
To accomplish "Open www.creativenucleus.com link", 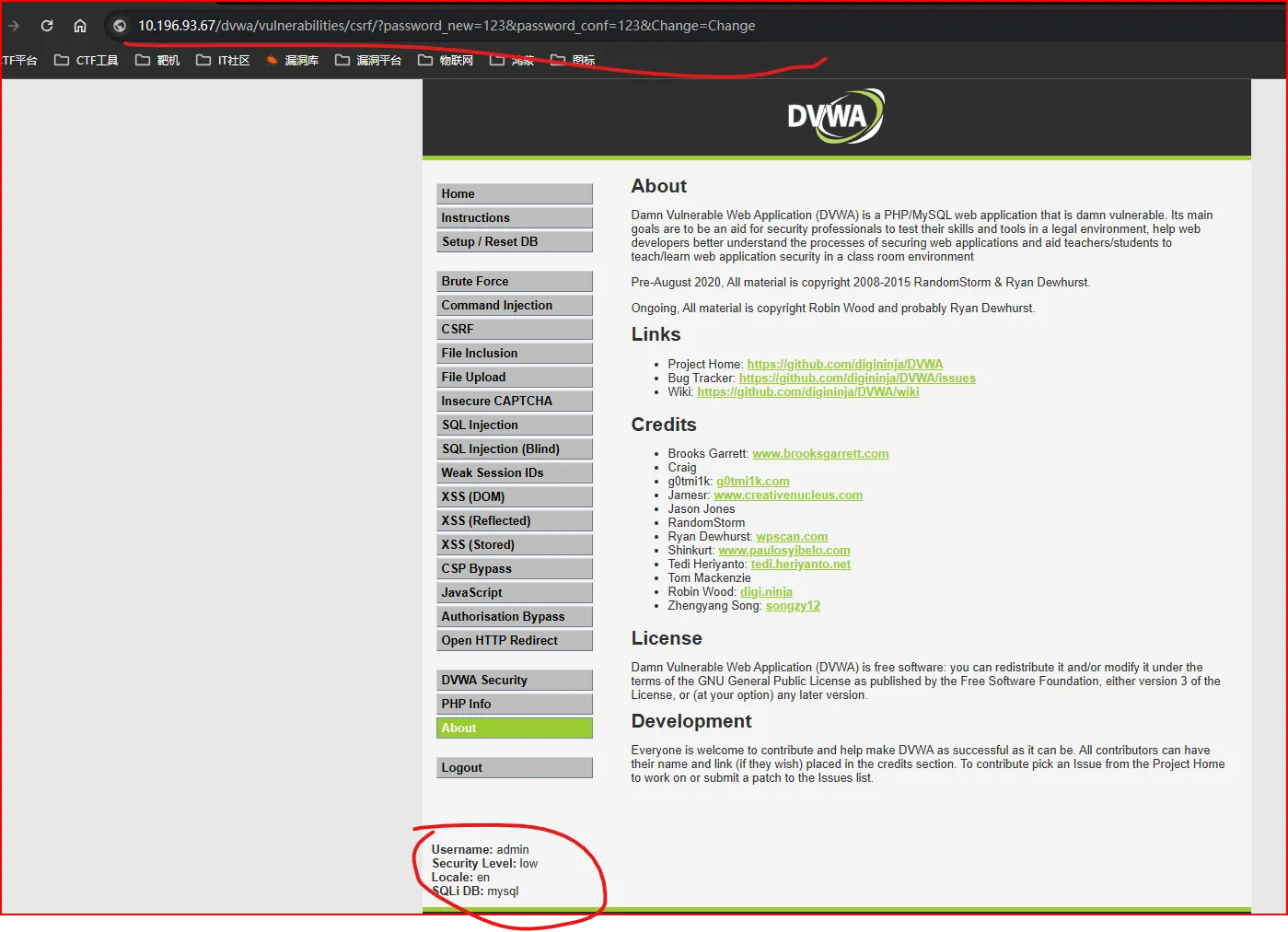I will pyautogui.click(x=788, y=495).
